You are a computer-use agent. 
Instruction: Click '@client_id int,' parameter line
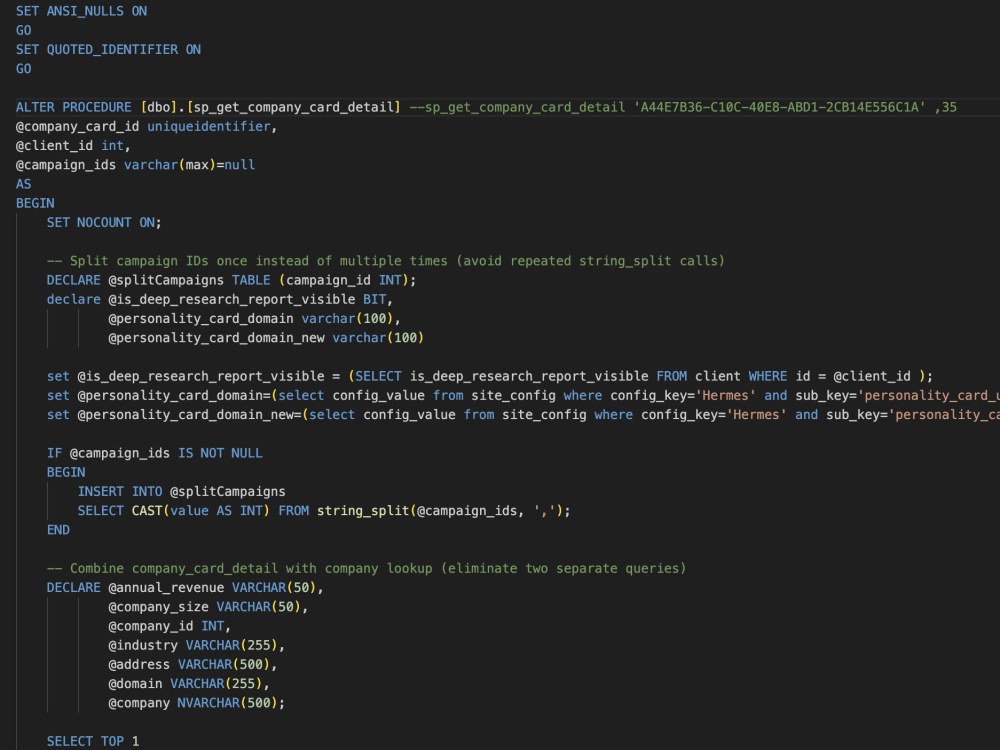[73, 145]
